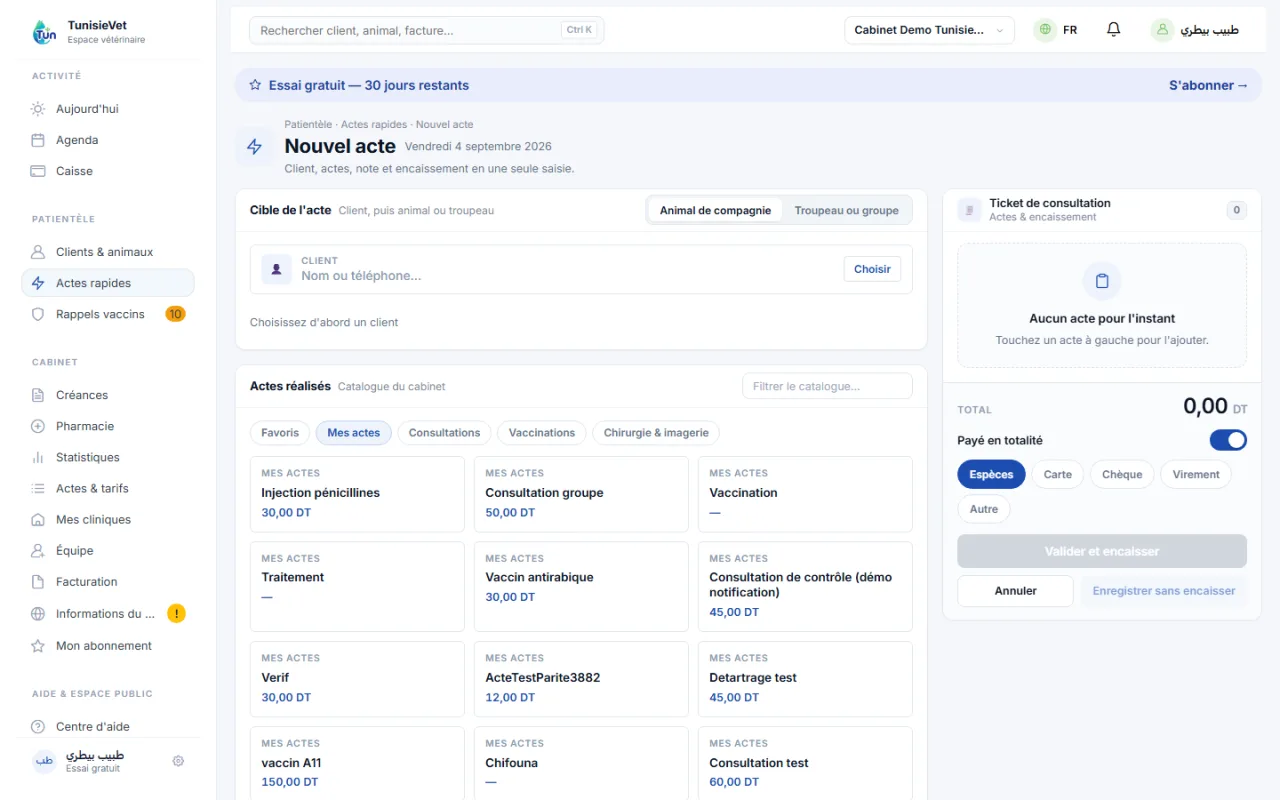This screenshot has height=800, width=1280.
Task: Click the lightning icon beside Nouvel acte heading
Action: click(254, 147)
